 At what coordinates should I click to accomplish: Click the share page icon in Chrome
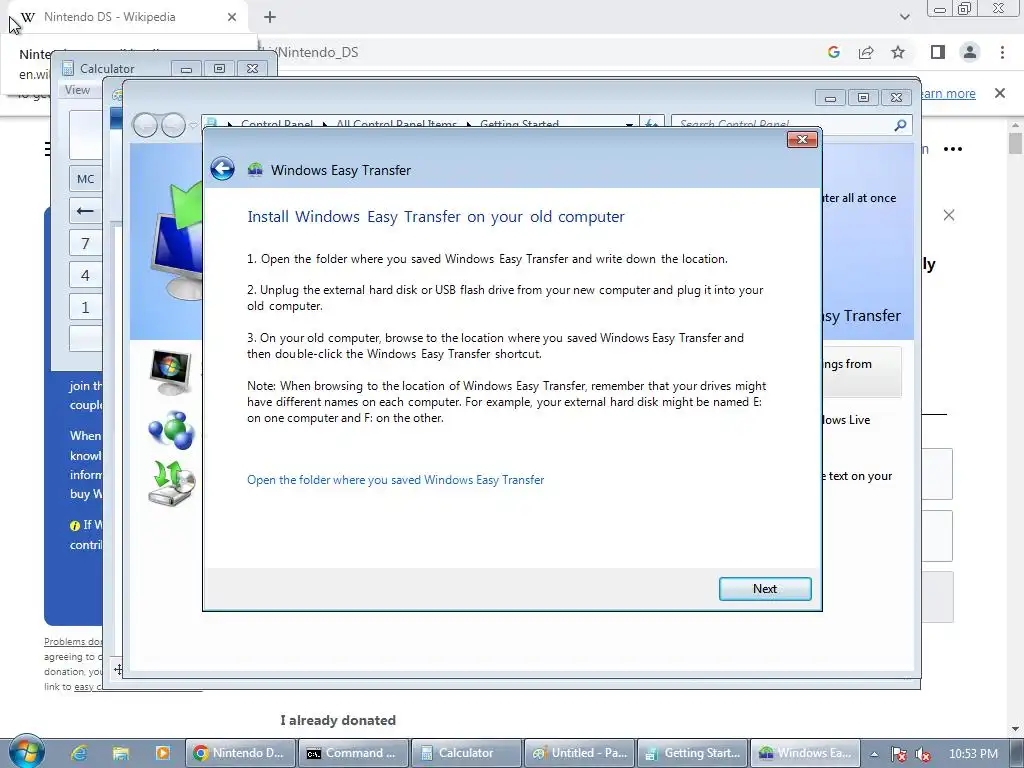pos(866,52)
